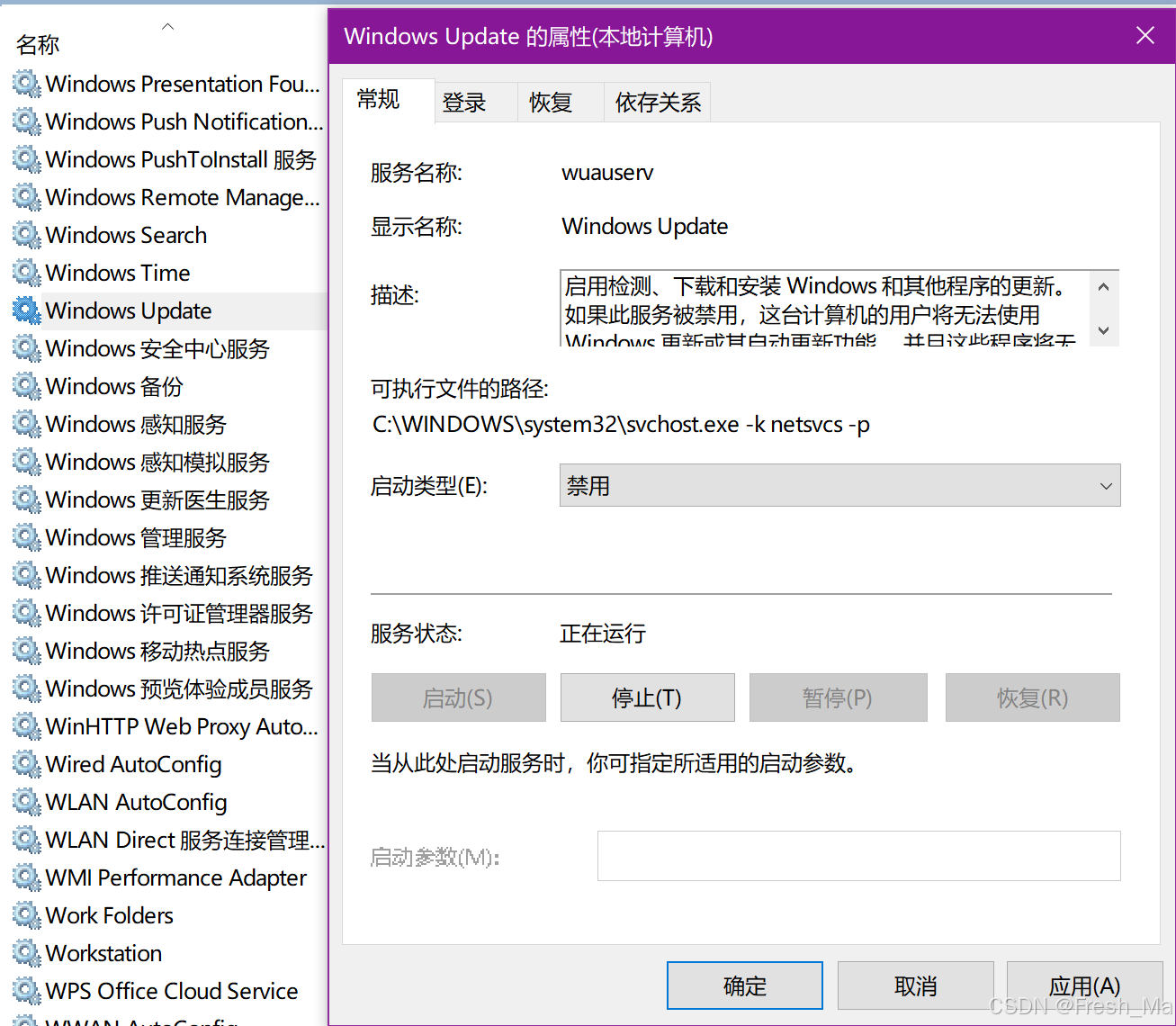
Task: Click gear icon beside Windows Search
Action: (x=27, y=236)
